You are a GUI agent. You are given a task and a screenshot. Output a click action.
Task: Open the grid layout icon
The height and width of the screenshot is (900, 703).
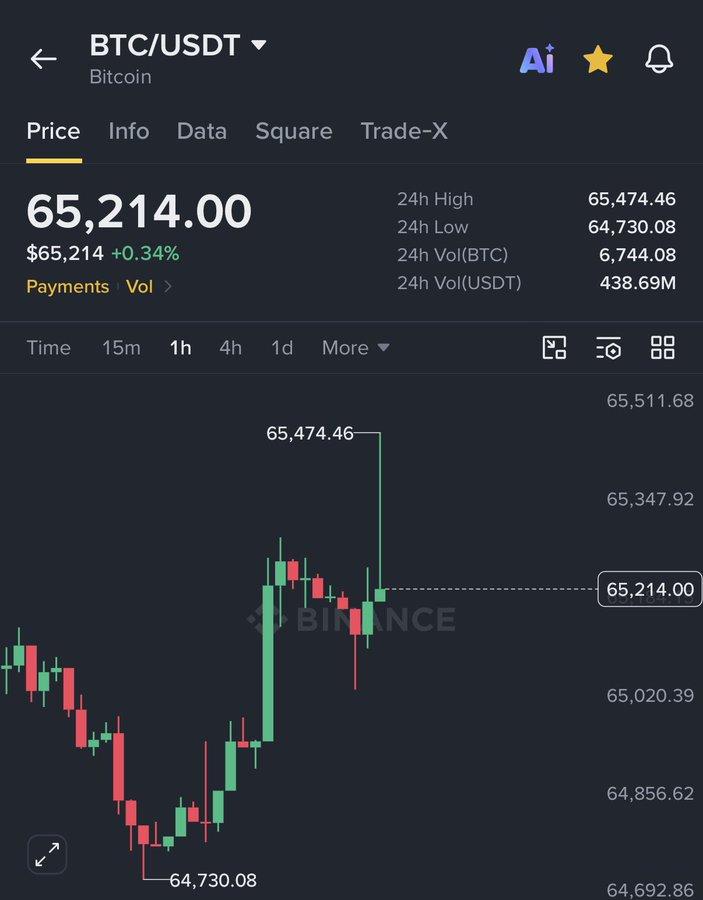[663, 347]
